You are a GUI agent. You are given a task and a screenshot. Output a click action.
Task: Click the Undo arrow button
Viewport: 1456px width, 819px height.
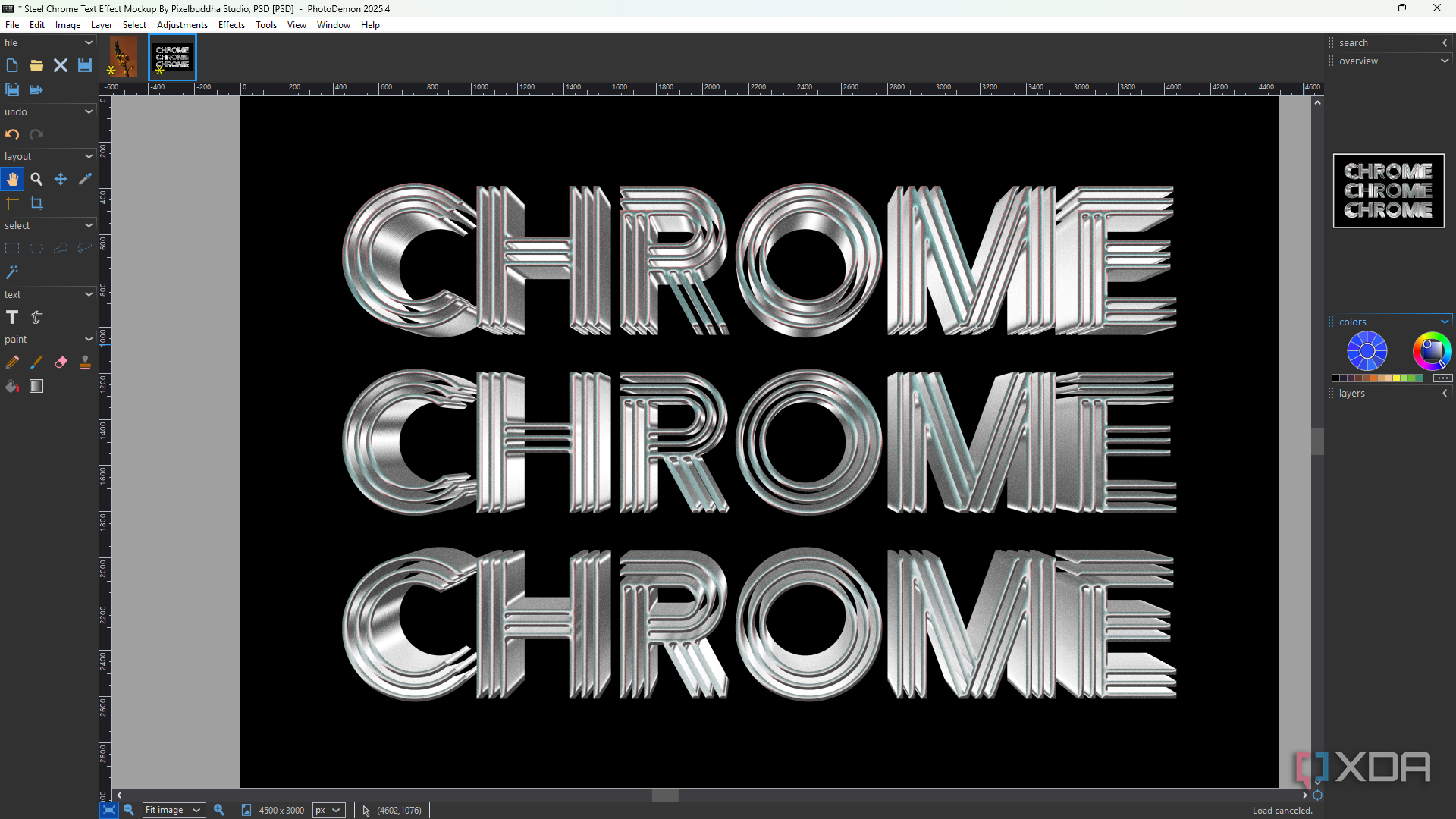click(12, 134)
